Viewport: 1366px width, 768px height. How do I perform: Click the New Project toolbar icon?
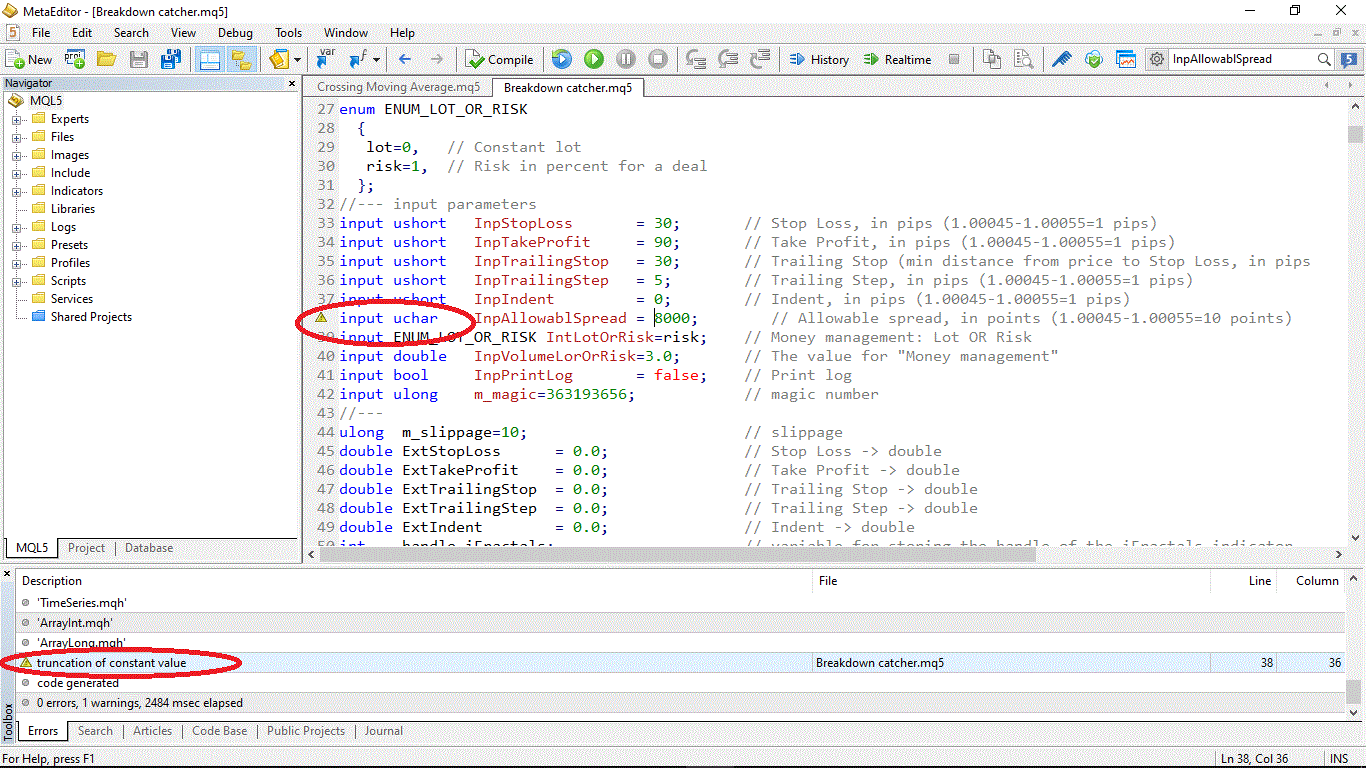click(75, 60)
